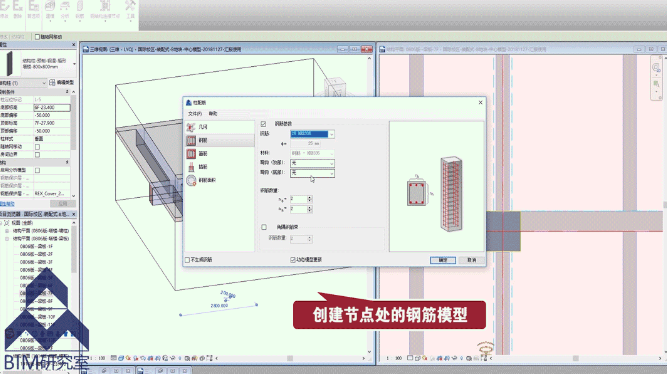Open the floor plan ending in 3F

[36, 262]
